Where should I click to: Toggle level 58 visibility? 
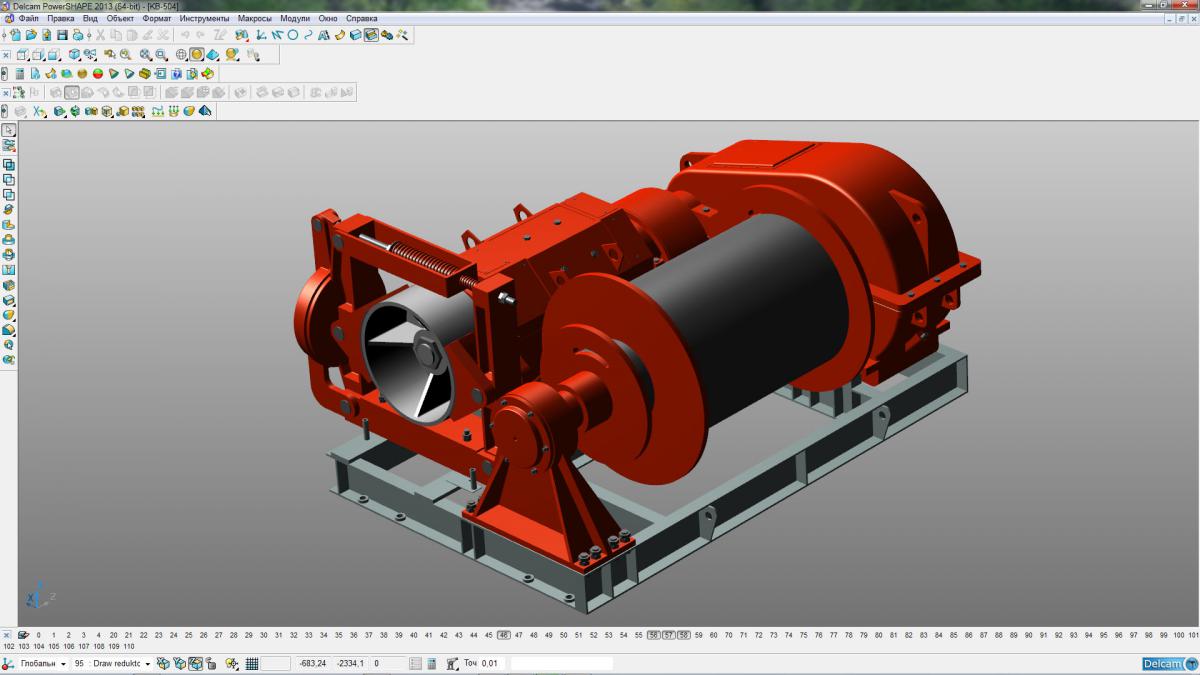tap(684, 635)
